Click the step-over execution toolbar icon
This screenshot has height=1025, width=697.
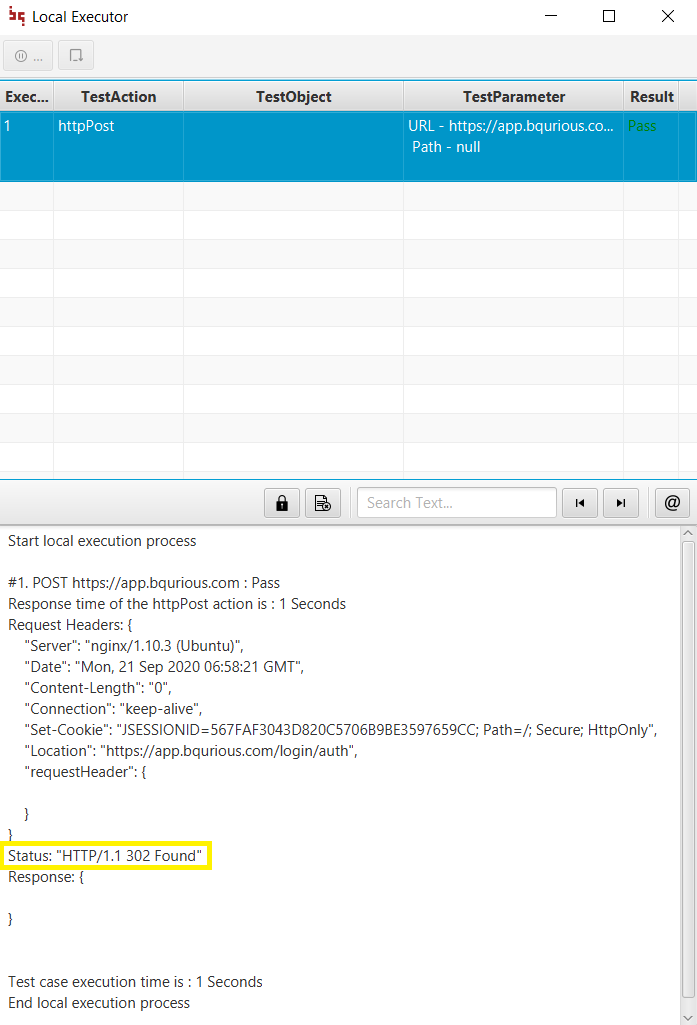pos(76,56)
